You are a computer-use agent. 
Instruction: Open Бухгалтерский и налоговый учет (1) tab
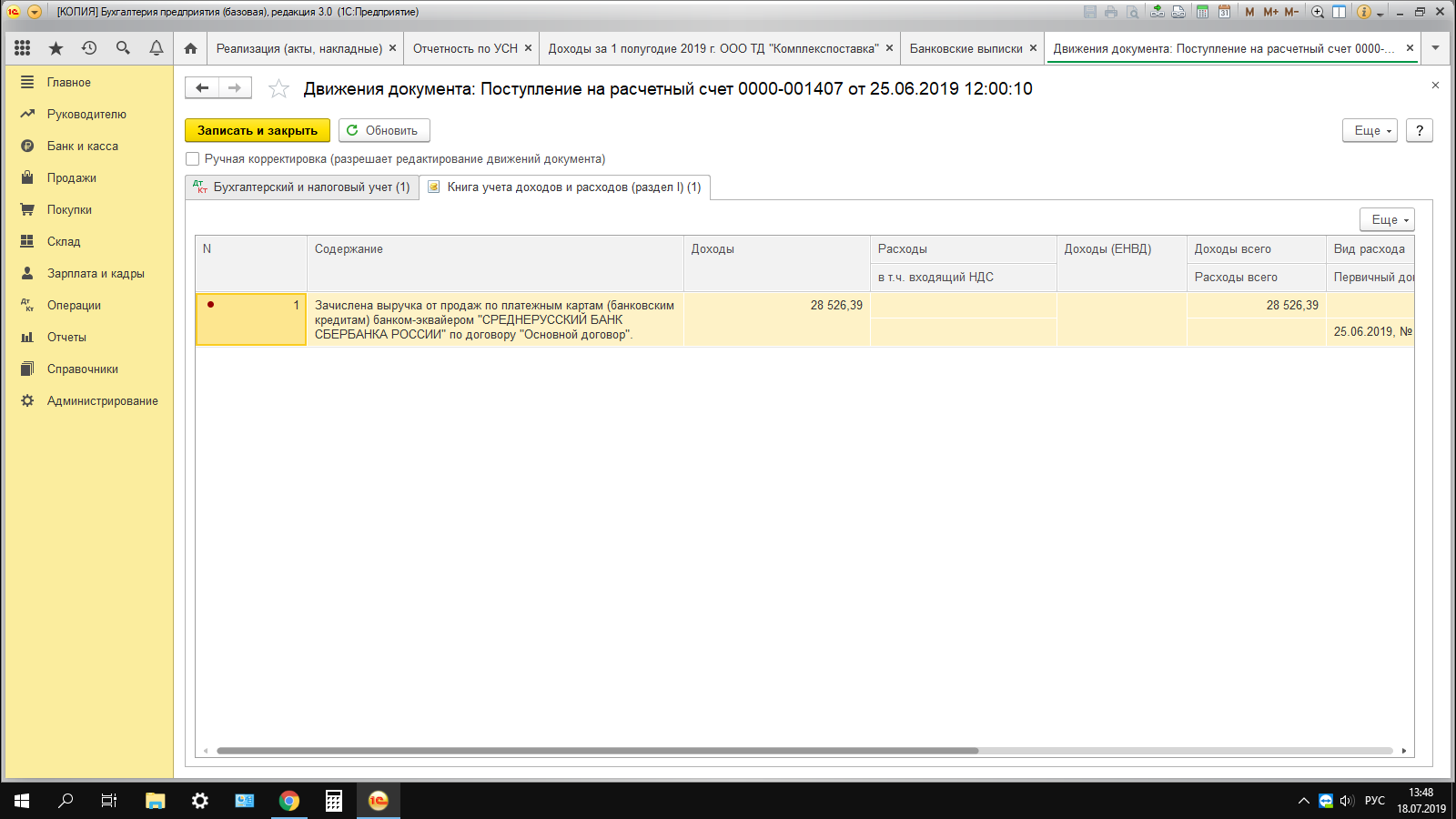pyautogui.click(x=302, y=187)
